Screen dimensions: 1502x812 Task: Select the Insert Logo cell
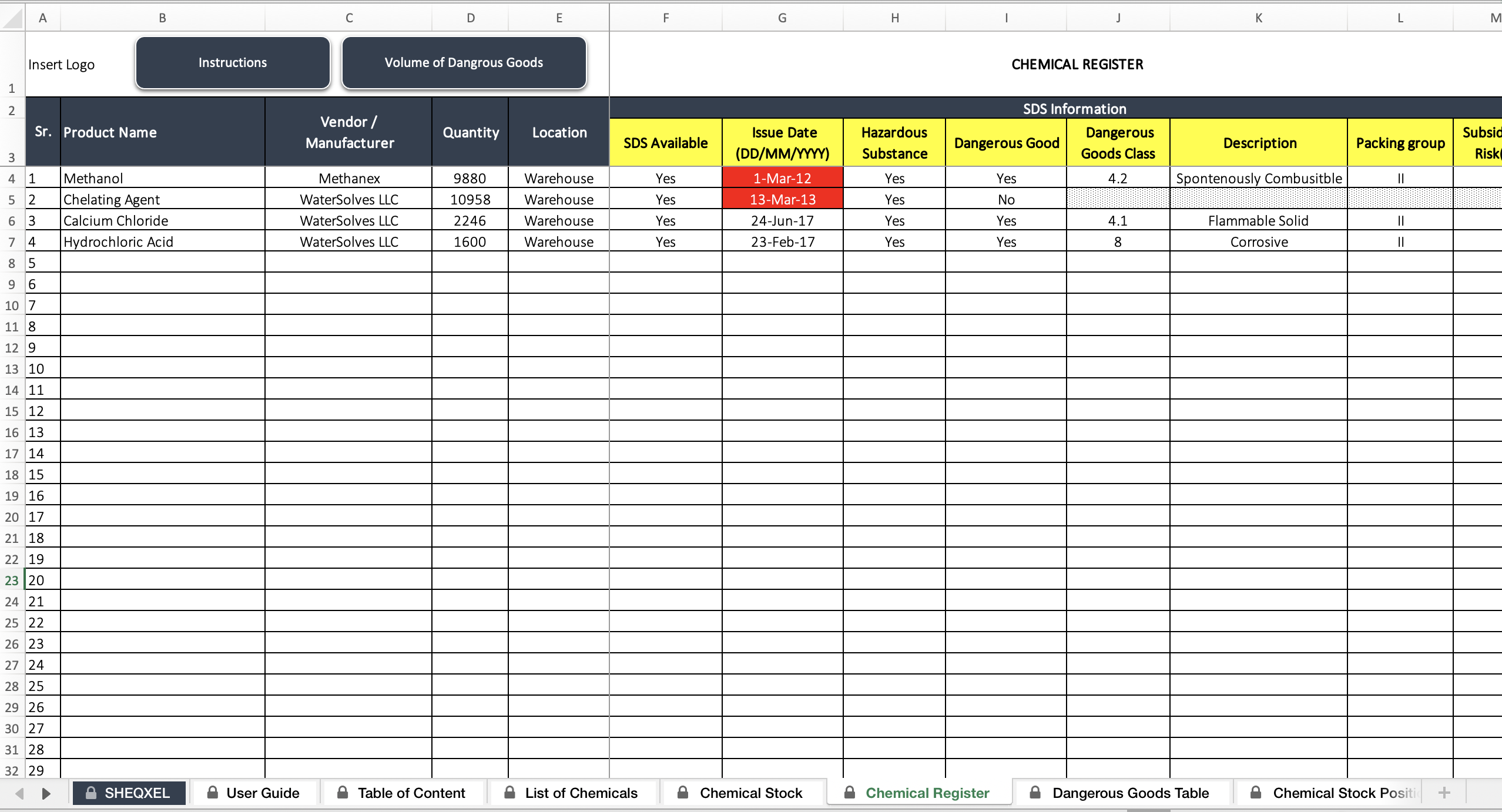tap(62, 65)
